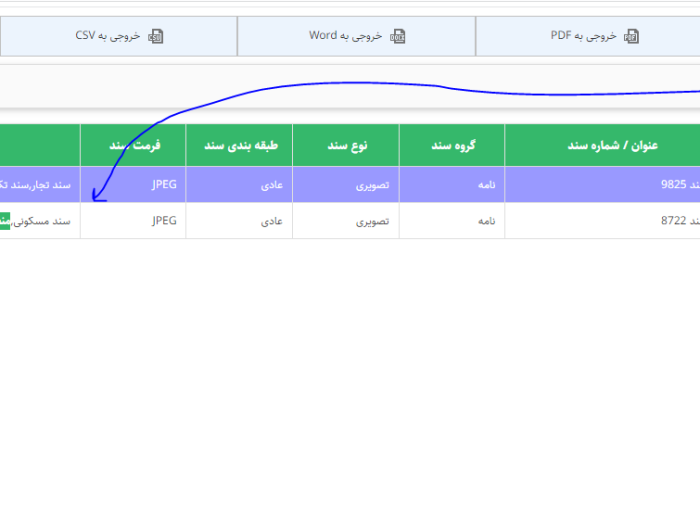Export the table via خروجی به CSV

(118, 36)
